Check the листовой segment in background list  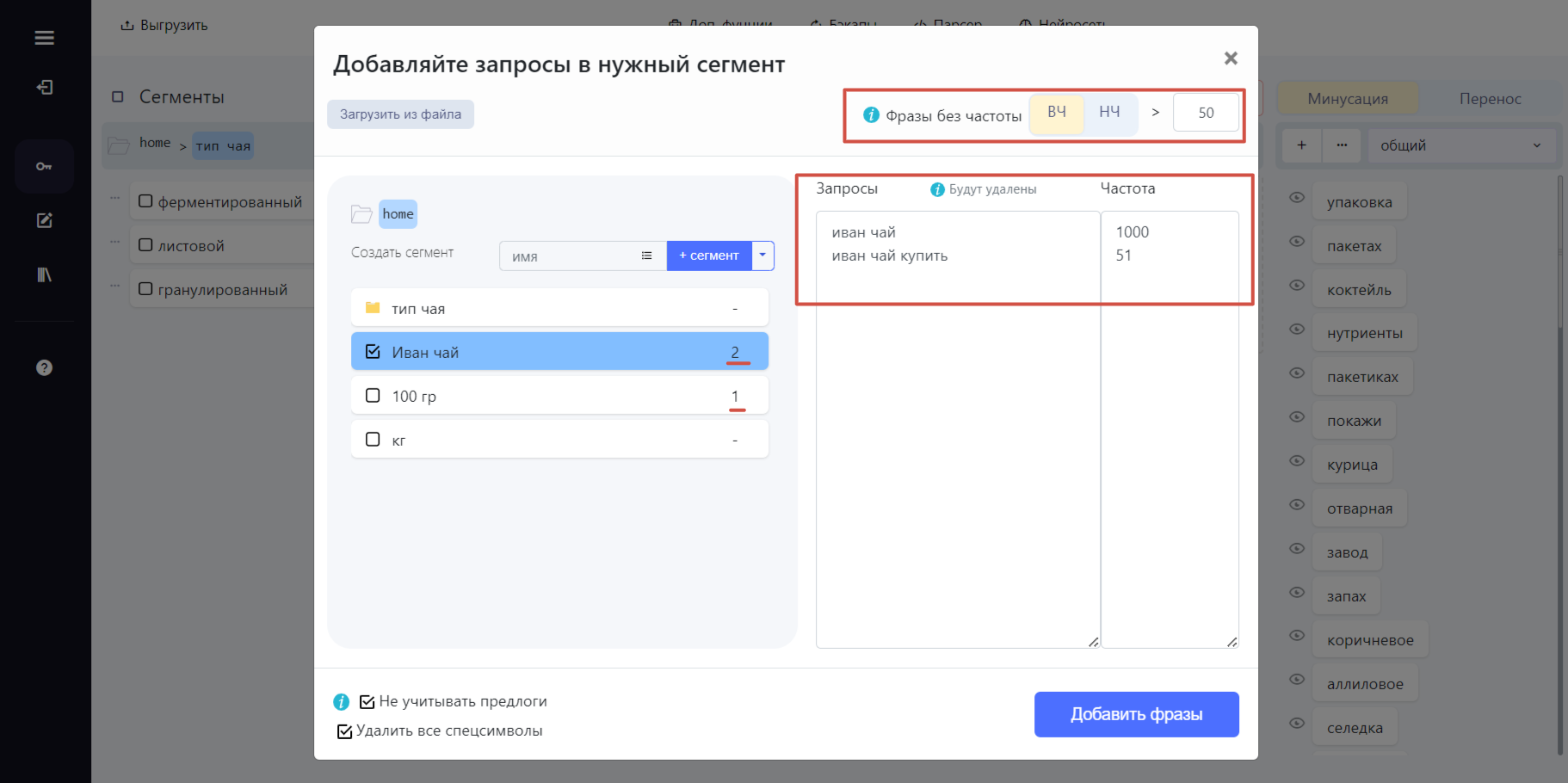[145, 244]
